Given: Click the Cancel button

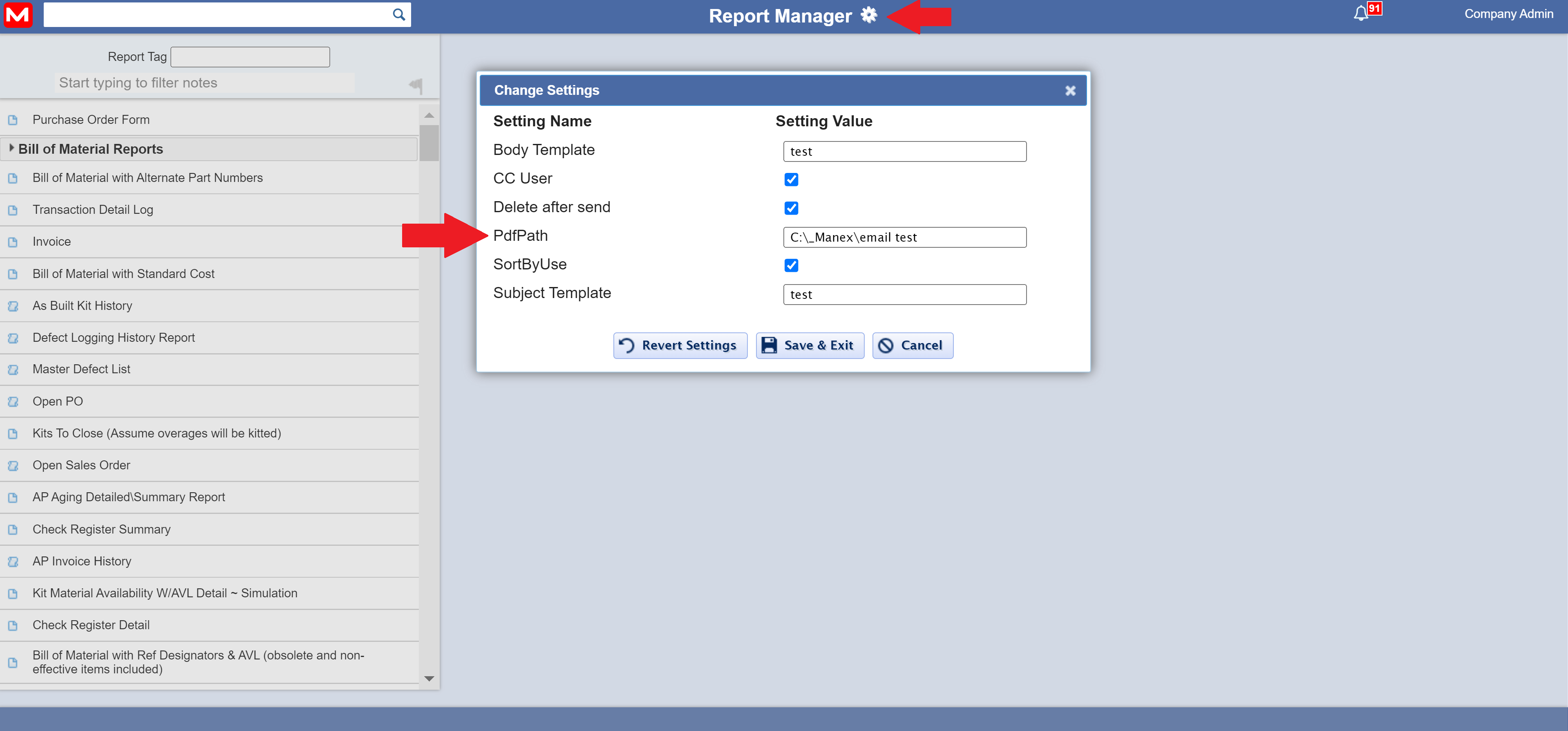Looking at the screenshot, I should (912, 345).
